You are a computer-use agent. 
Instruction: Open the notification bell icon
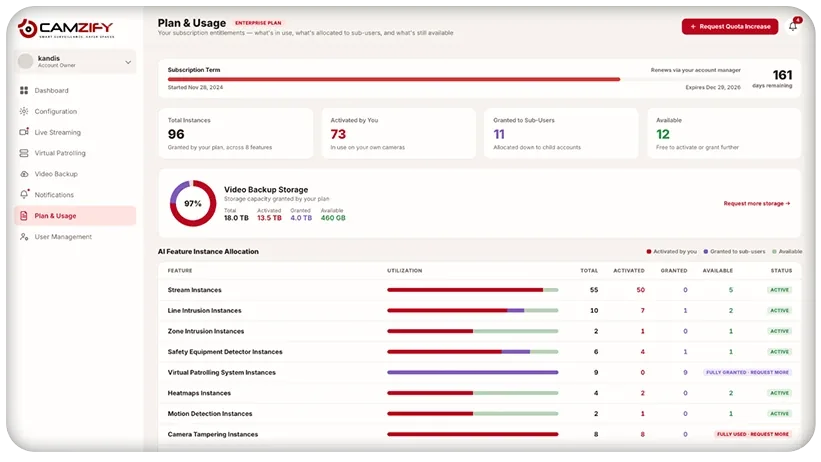[x=793, y=26]
